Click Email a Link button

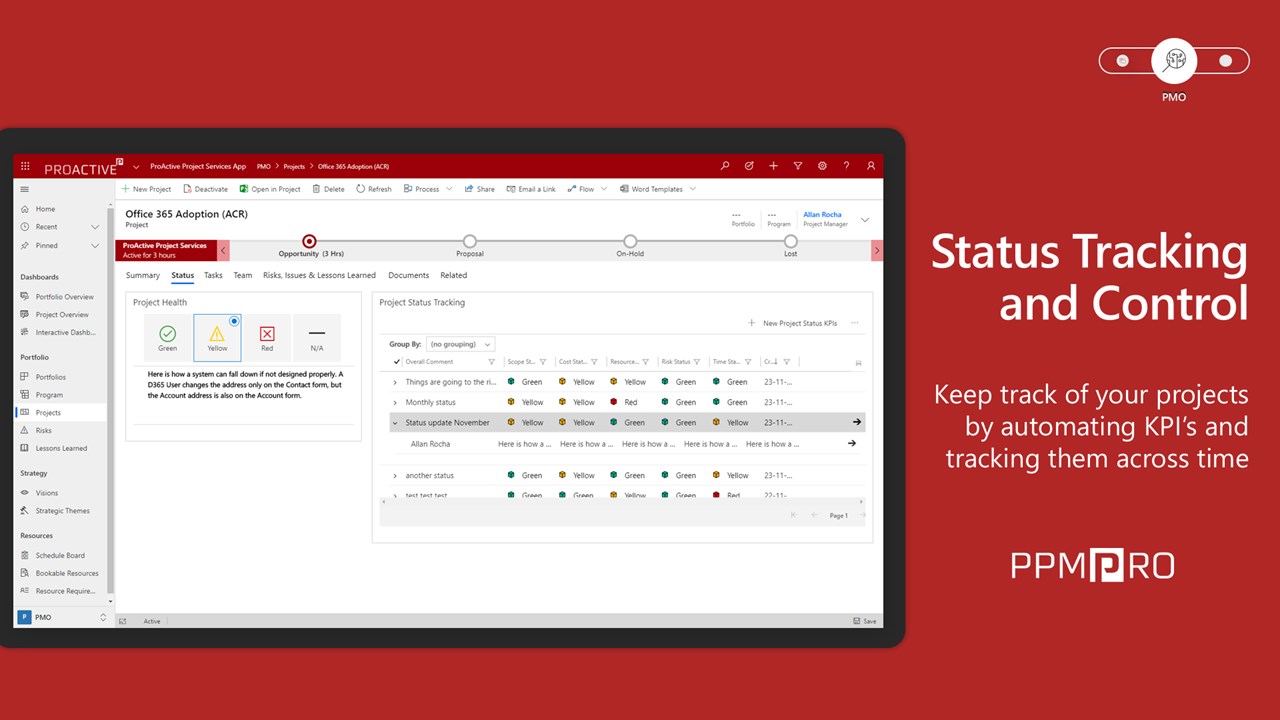click(x=531, y=189)
